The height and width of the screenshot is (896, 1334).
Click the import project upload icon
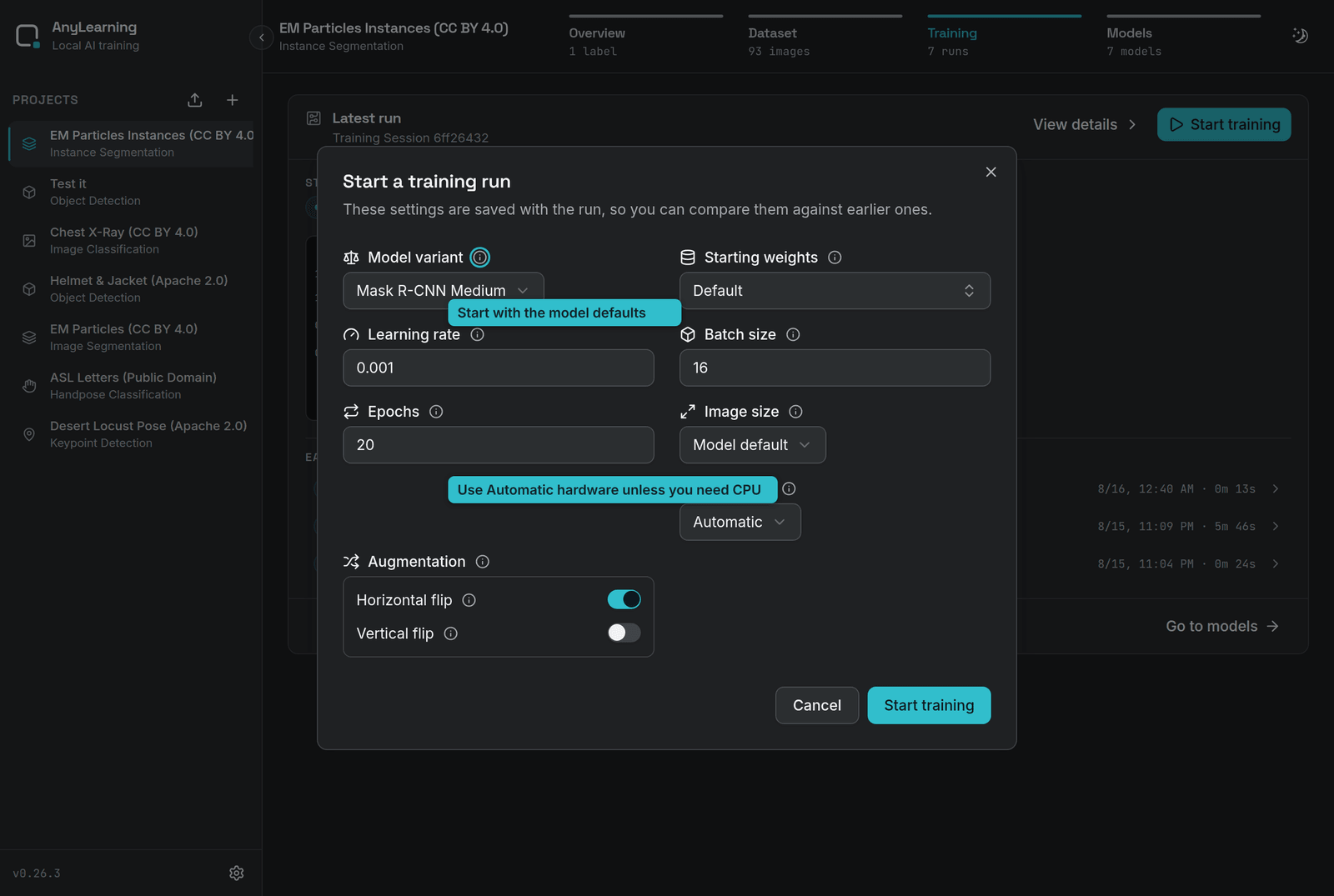pos(195,100)
